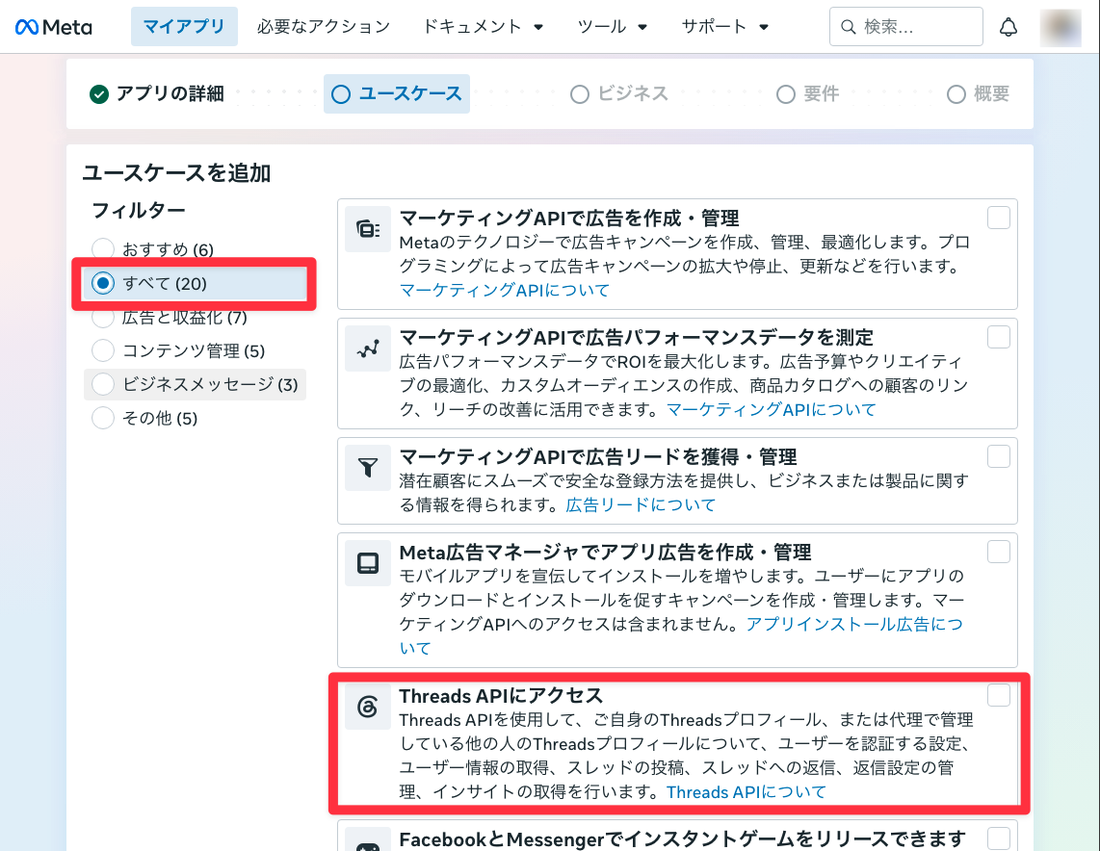Click the 広告リードを獲得 funnel icon

pos(368,468)
